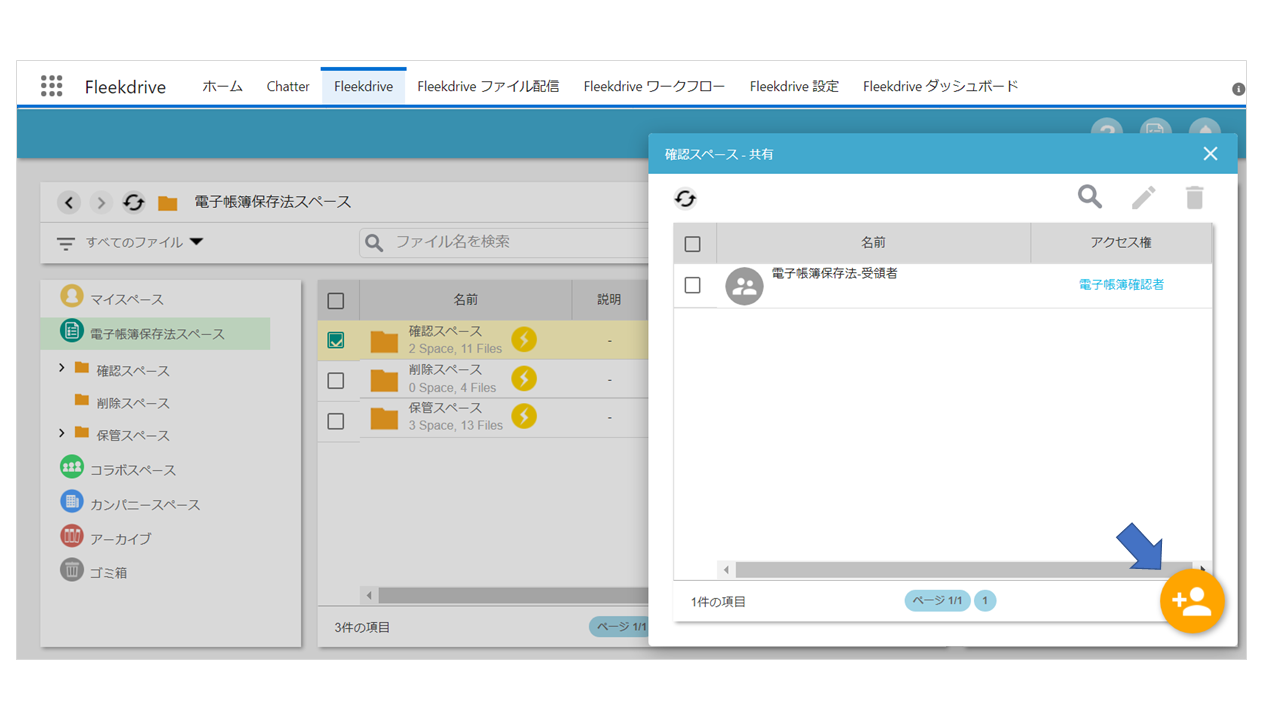Uncheck the 確認スペース row checkbox
Screen dimensions: 1280x720
coord(336,340)
